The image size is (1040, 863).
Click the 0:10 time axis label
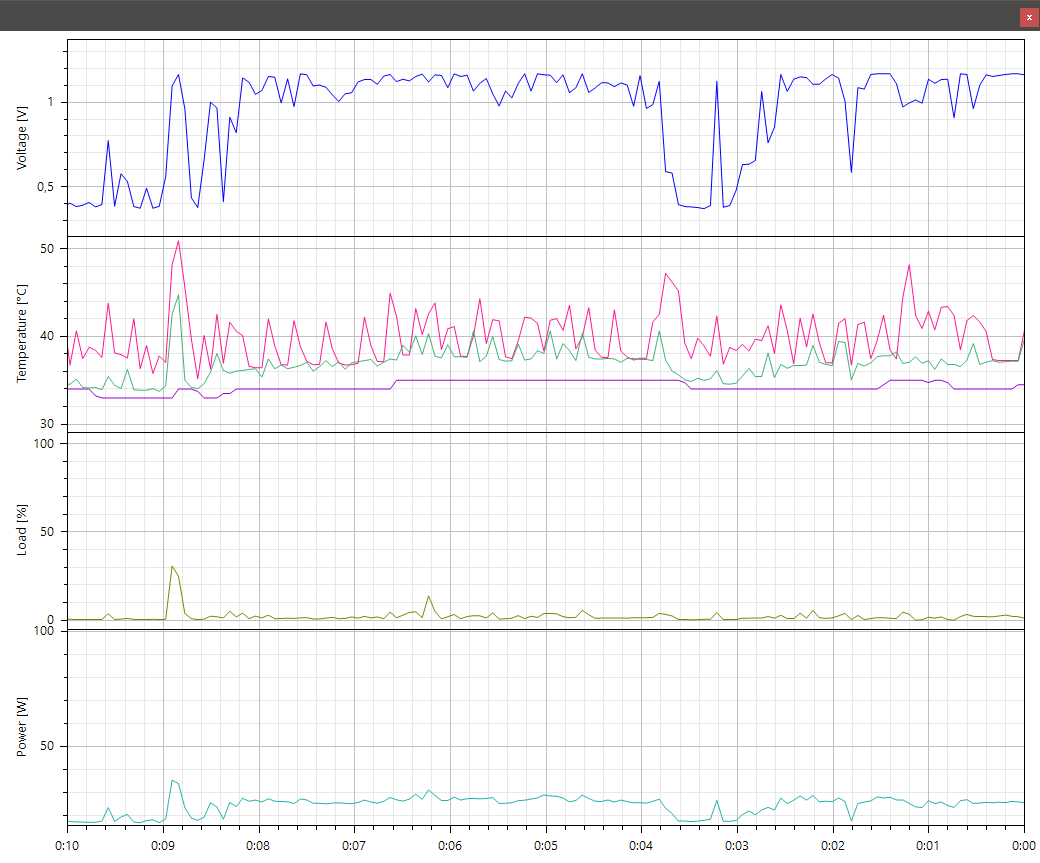pos(67,846)
